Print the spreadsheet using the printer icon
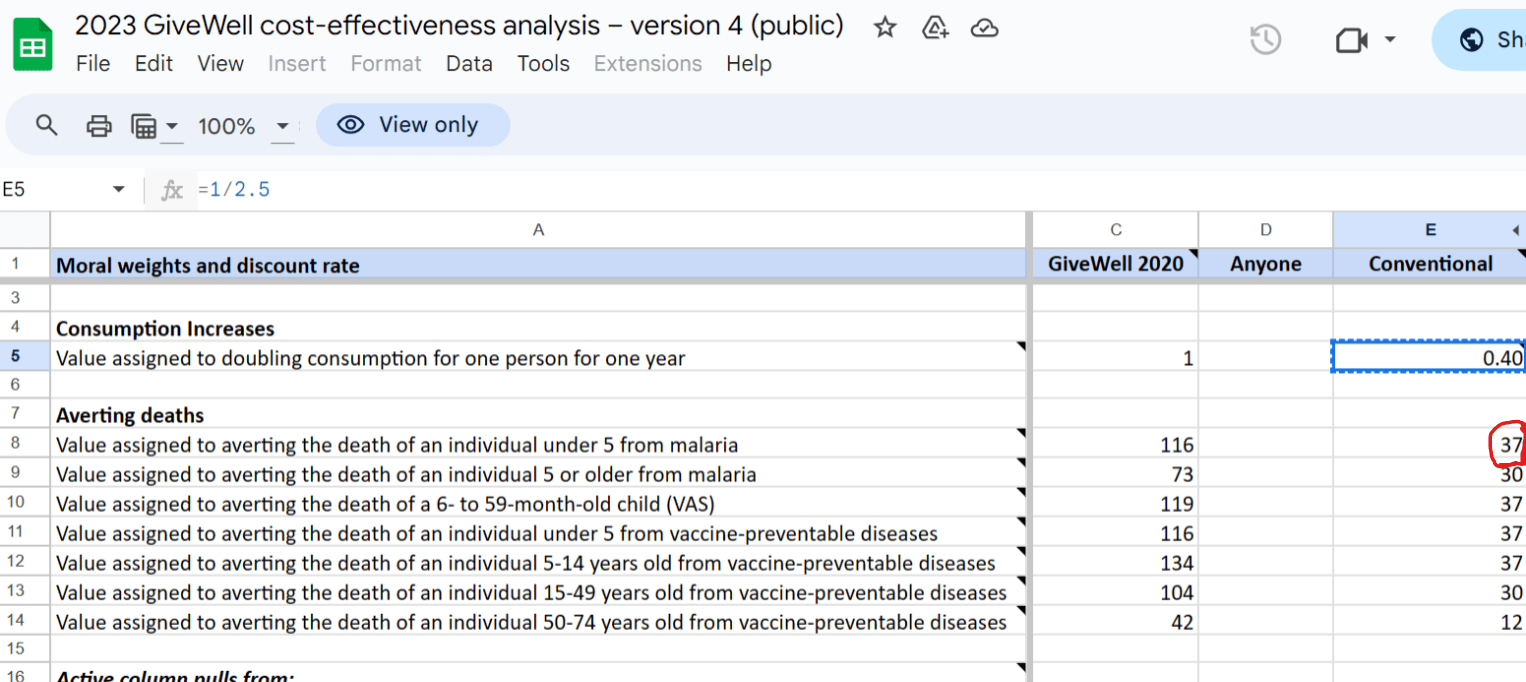Viewport: 1526px width, 682px height. coord(99,125)
